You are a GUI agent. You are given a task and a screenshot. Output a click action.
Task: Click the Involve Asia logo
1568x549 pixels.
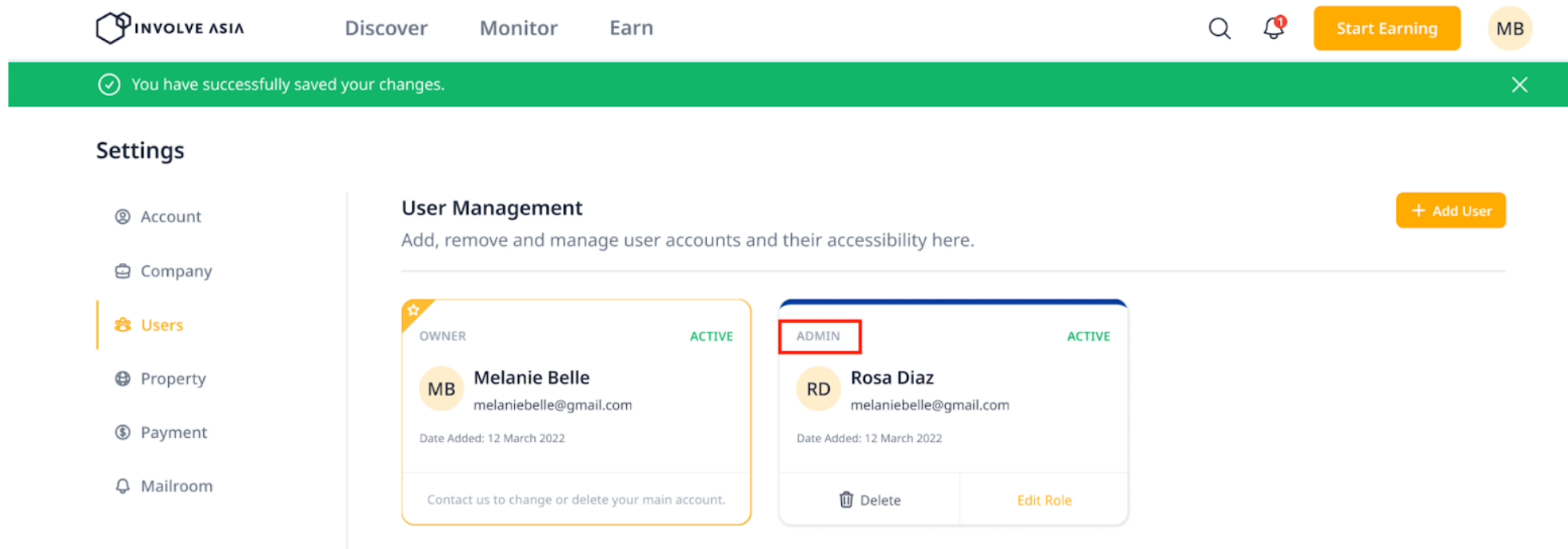(x=170, y=28)
